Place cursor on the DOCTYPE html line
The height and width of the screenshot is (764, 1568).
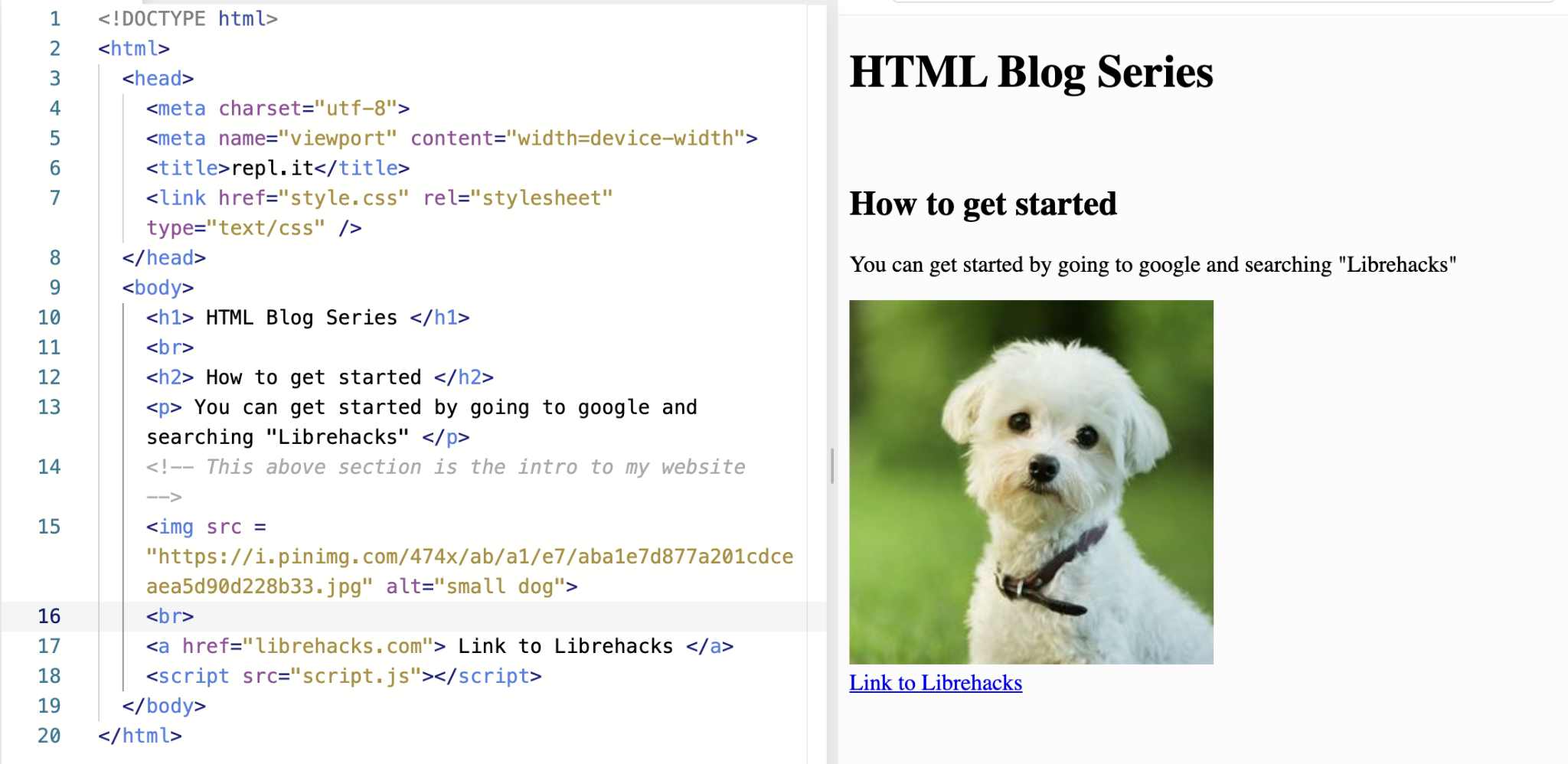point(188,18)
